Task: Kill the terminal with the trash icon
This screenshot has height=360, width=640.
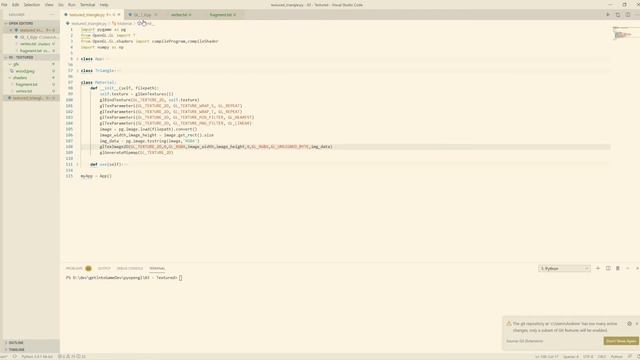Action: point(618,268)
